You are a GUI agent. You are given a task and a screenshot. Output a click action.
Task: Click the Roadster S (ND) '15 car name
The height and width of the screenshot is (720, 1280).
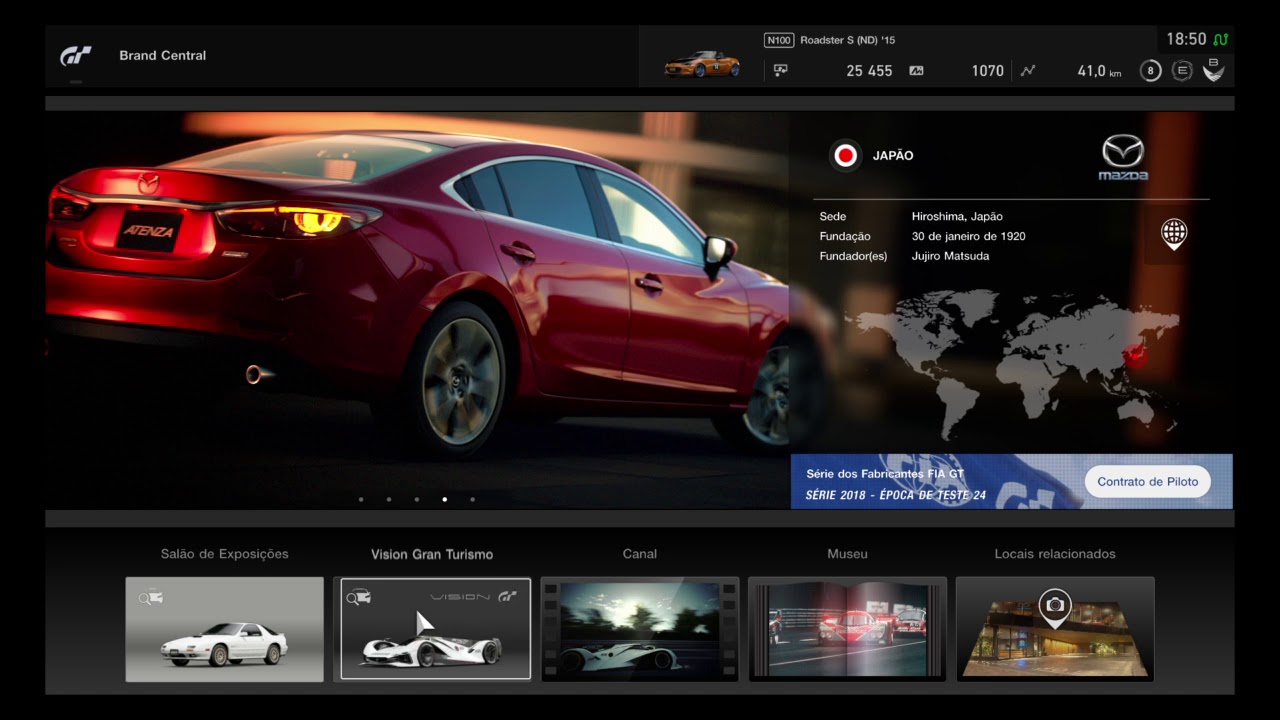[848, 40]
